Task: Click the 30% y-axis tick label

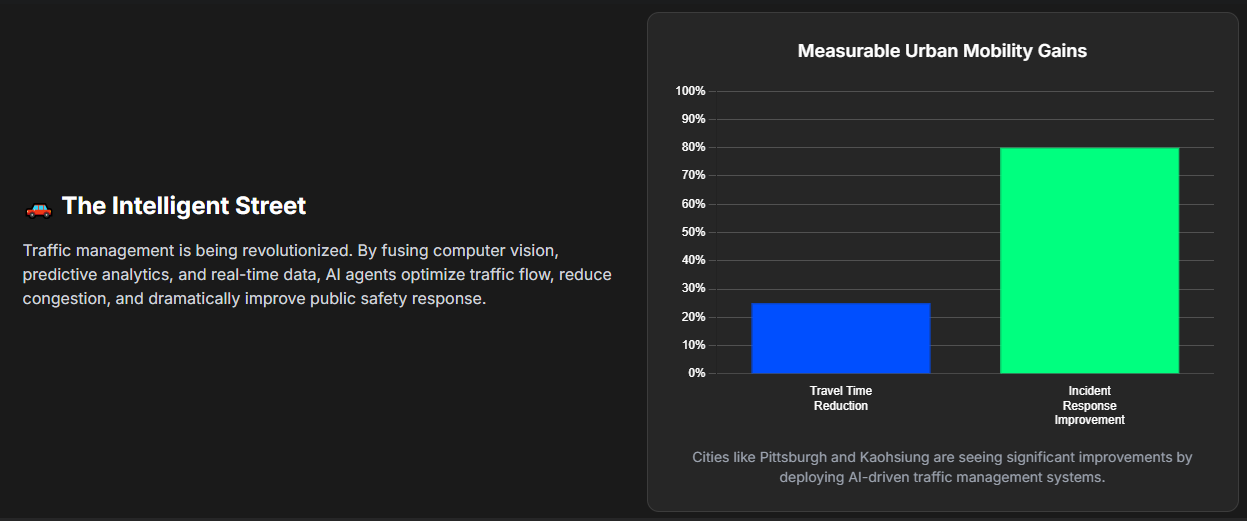Action: (x=693, y=288)
